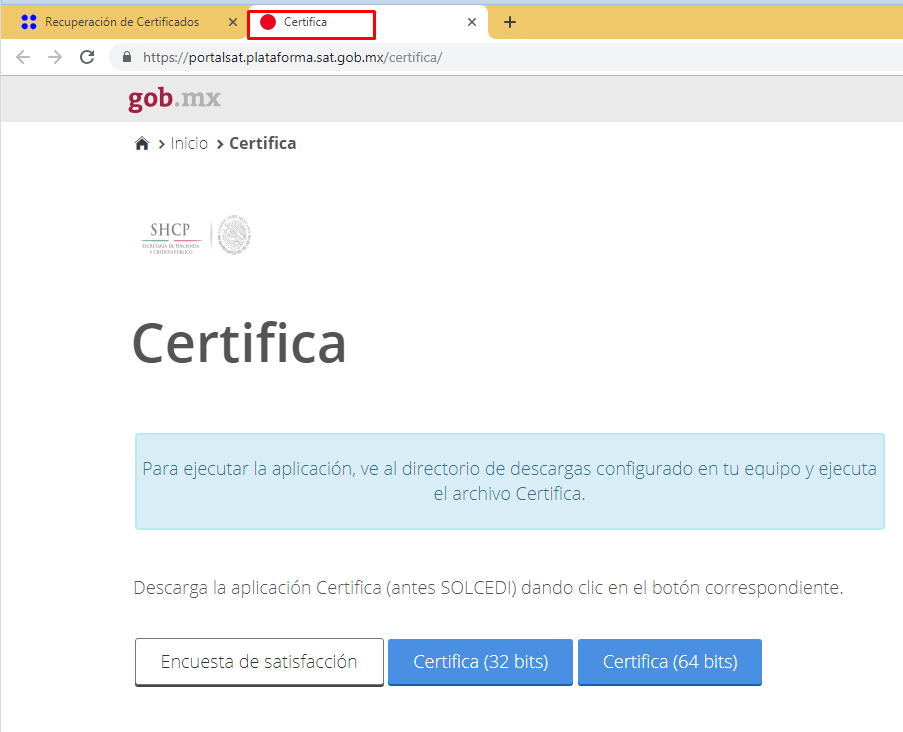Open a new browser tab
The width and height of the screenshot is (903, 732).
[x=510, y=22]
